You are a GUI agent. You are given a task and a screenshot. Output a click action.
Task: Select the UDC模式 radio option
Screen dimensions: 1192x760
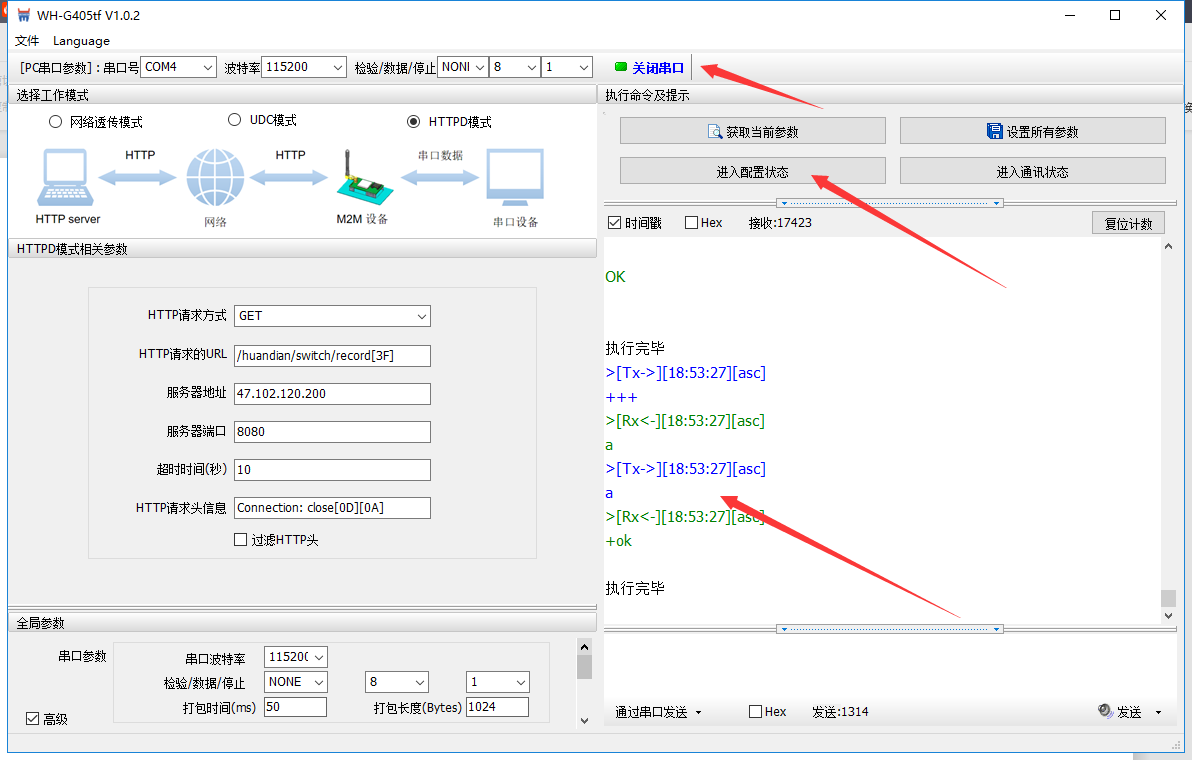coord(235,120)
